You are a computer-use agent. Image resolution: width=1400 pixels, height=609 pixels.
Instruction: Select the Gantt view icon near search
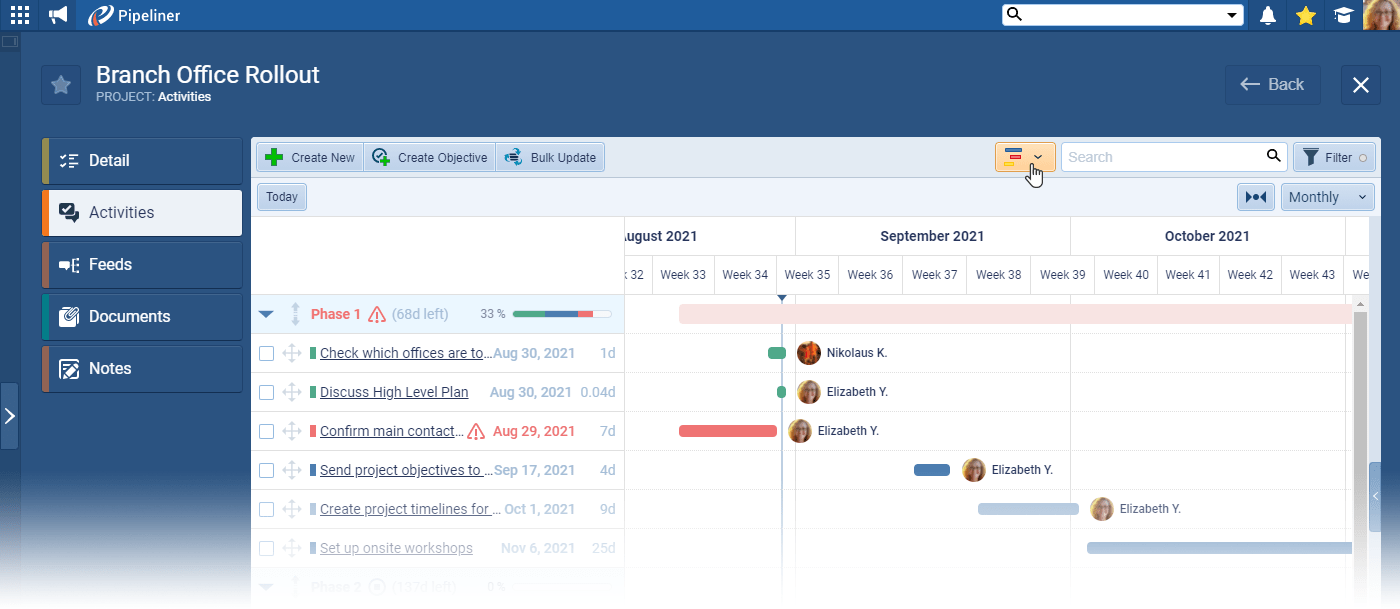pyautogui.click(x=1016, y=157)
